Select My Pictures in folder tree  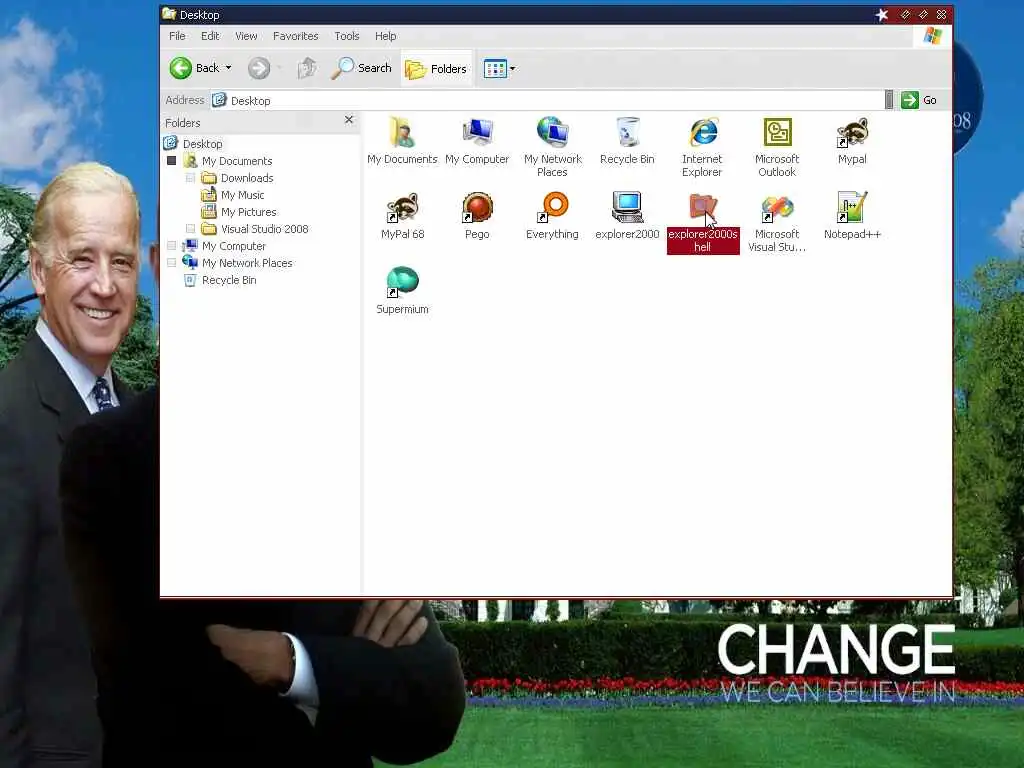pos(248,212)
